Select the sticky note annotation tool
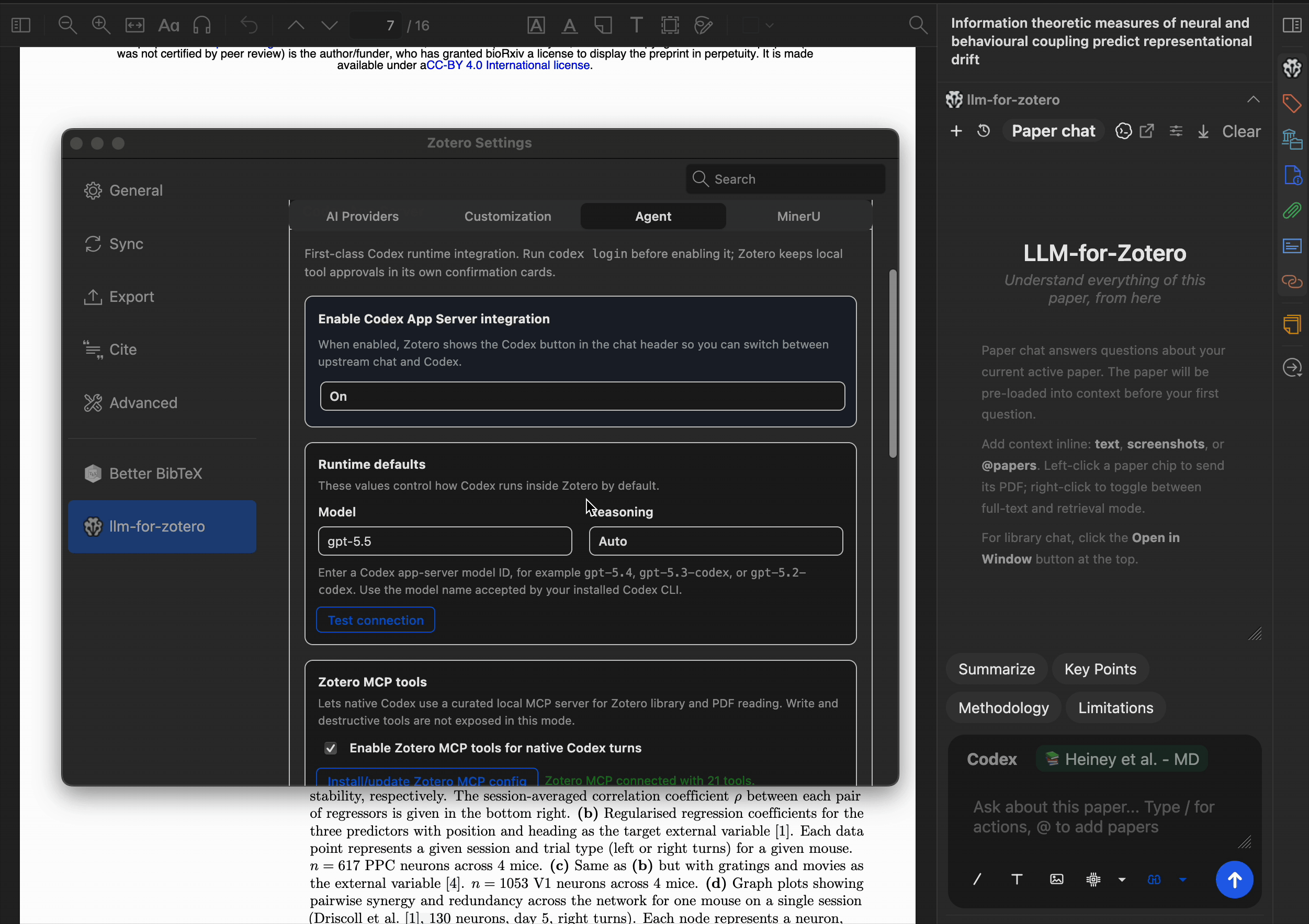The width and height of the screenshot is (1309, 924). coord(603,25)
